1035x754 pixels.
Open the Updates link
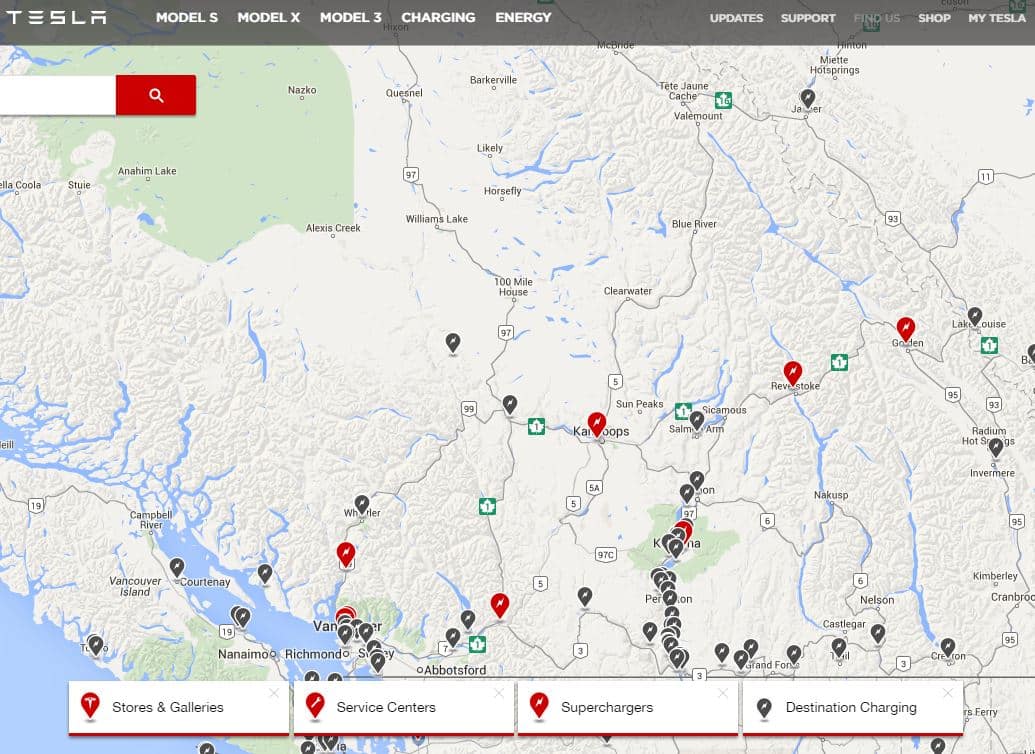coord(736,18)
